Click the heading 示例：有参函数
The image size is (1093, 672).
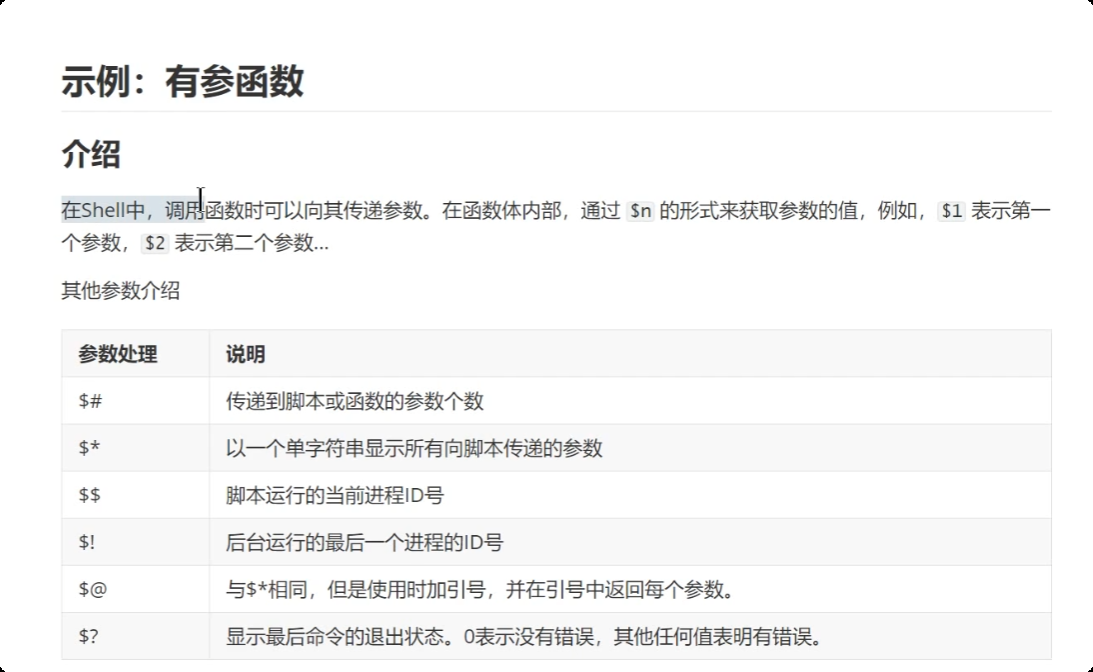pos(183,81)
